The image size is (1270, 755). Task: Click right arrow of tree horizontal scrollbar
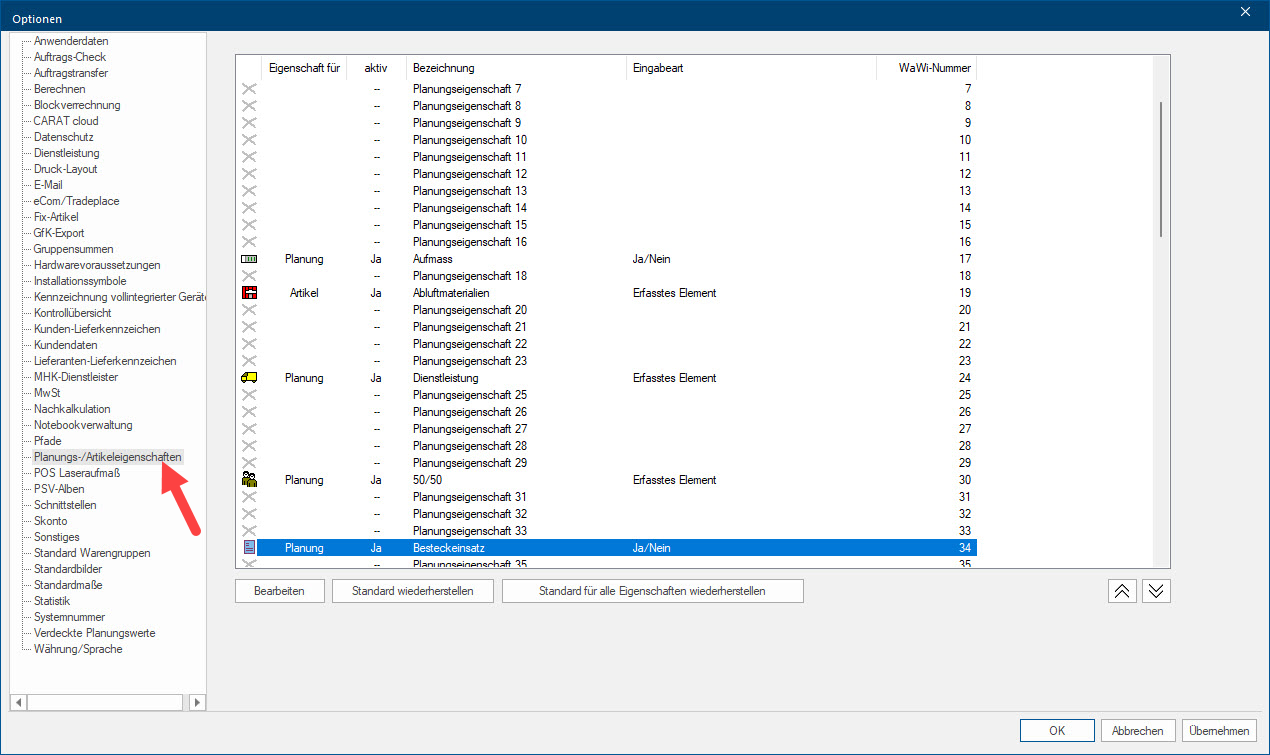(x=198, y=702)
